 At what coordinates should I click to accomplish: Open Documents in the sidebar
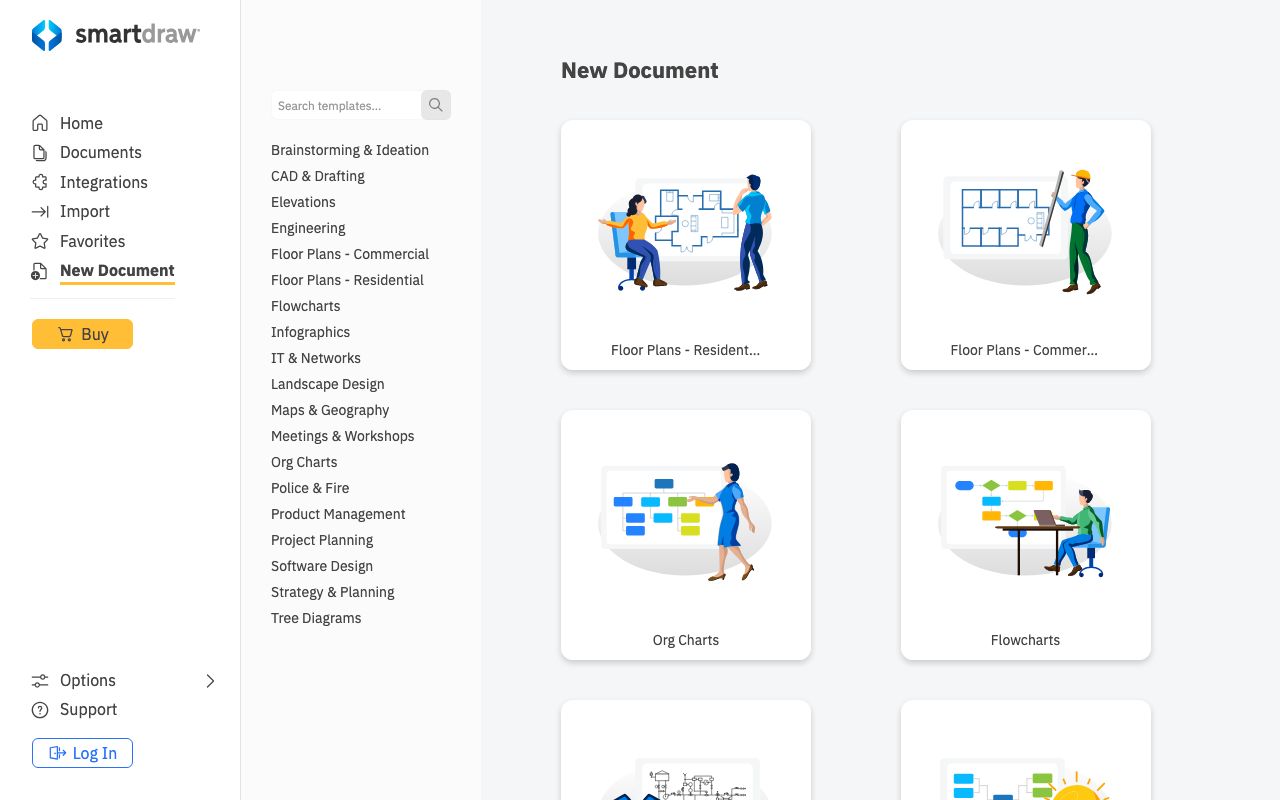click(x=101, y=152)
